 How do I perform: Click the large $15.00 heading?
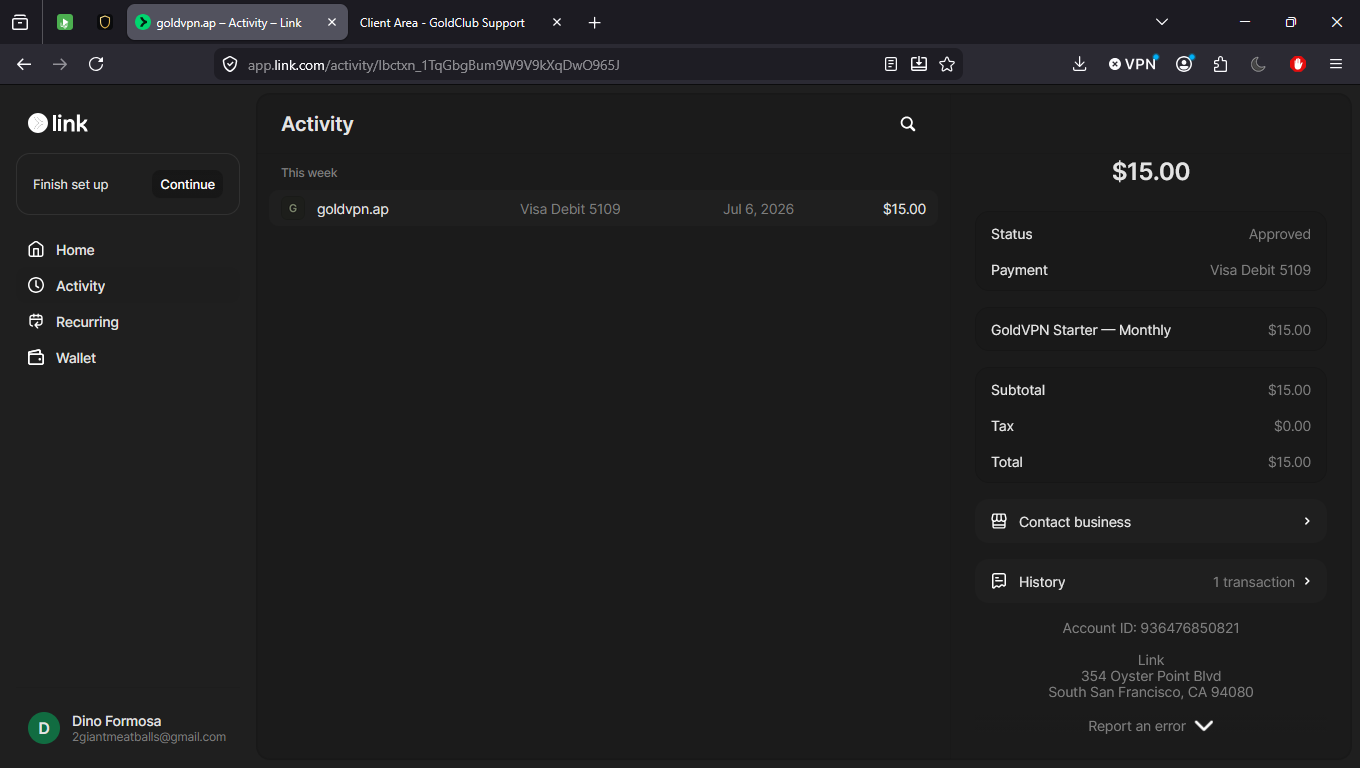[1151, 172]
